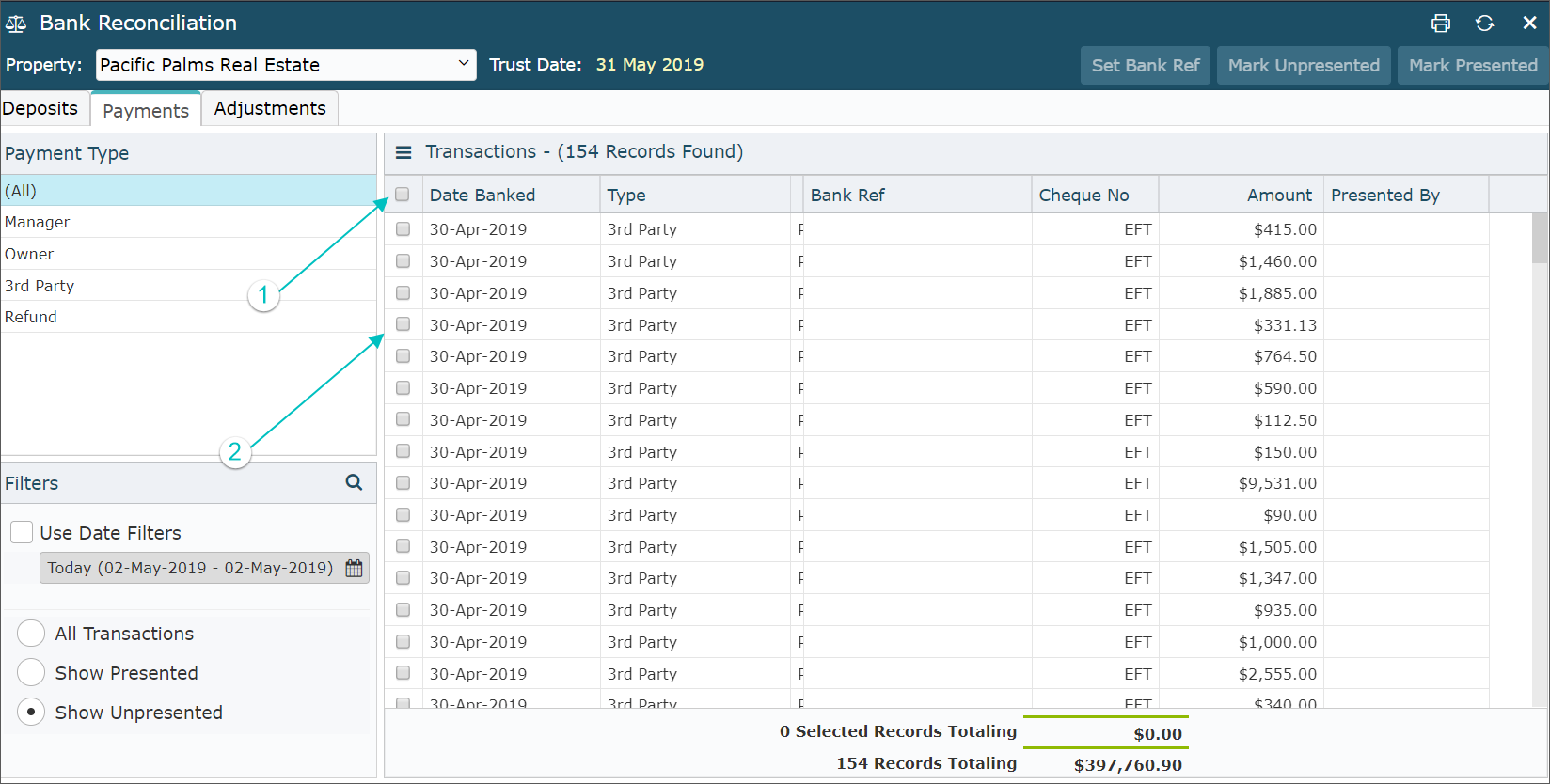Choose the All Transactions radio option
Viewport: 1550px width, 784px height.
click(x=31, y=634)
